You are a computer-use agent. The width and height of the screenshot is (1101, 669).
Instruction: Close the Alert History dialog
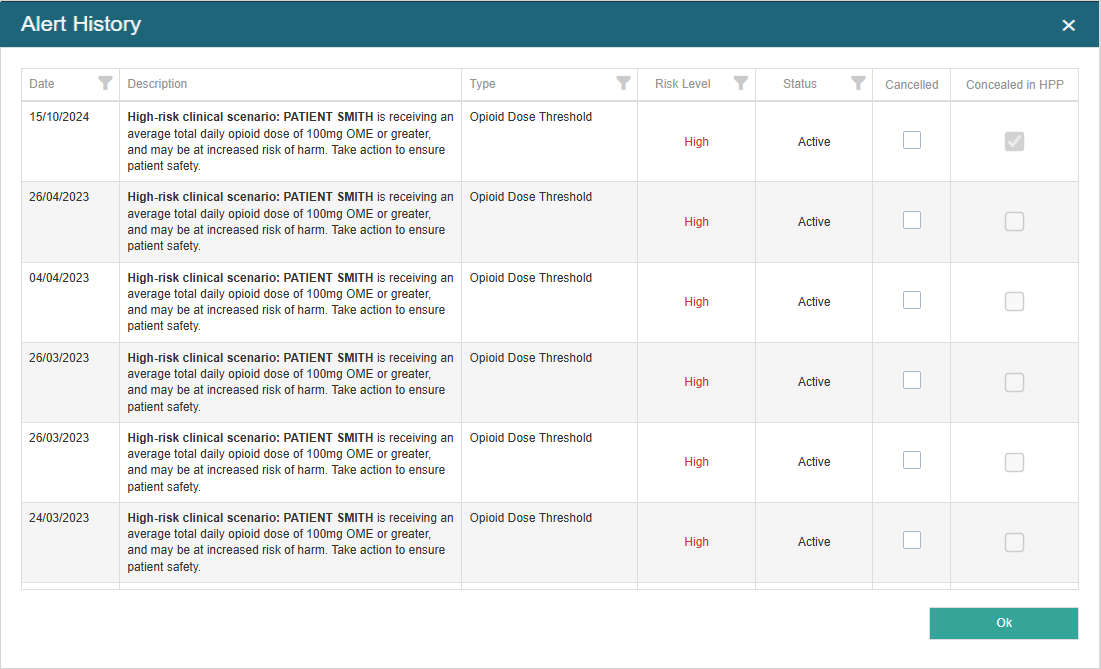click(x=1068, y=25)
